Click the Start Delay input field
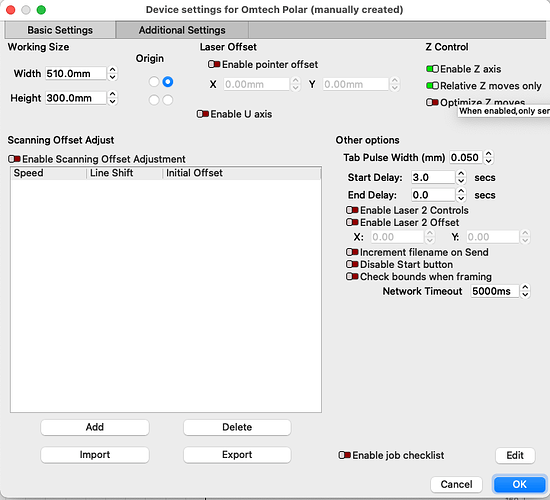The image size is (550, 500). pyautogui.click(x=433, y=177)
